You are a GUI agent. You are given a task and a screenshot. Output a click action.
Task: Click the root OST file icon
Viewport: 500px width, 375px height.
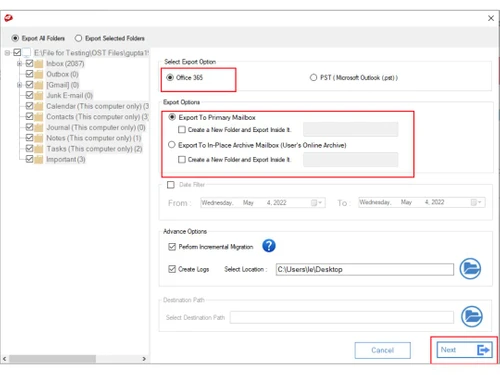tap(27, 53)
